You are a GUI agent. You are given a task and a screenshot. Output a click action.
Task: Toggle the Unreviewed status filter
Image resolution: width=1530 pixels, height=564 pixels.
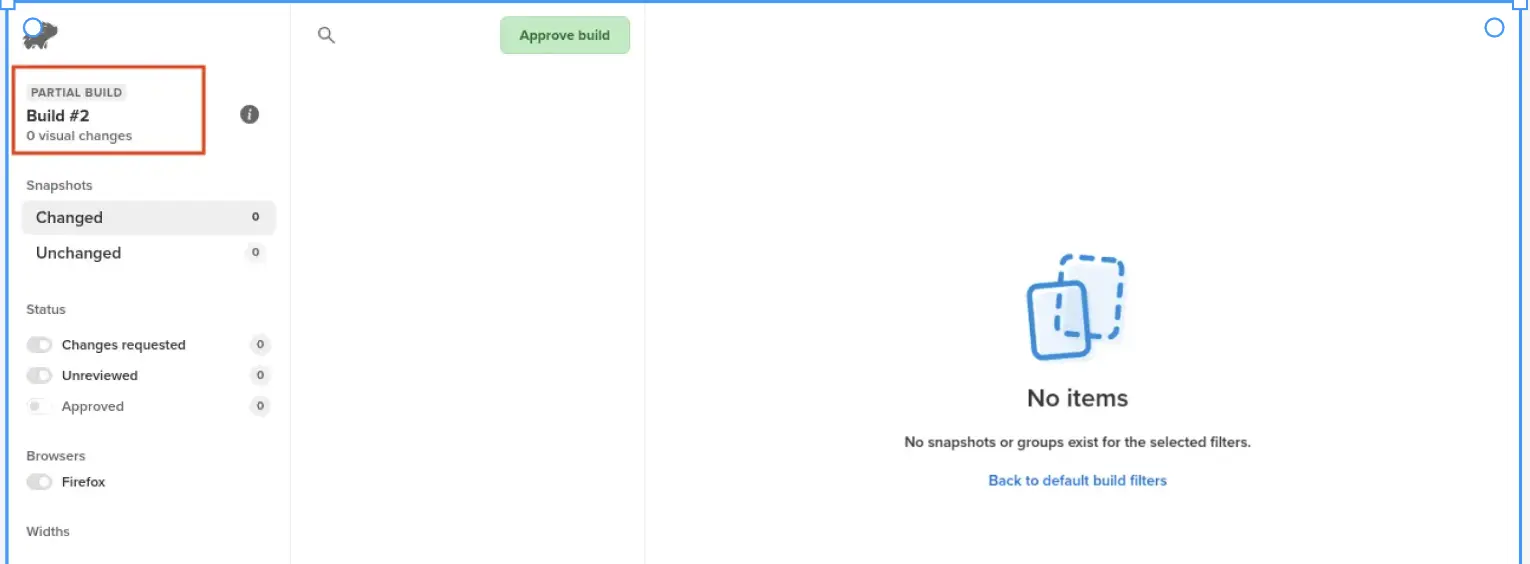pyautogui.click(x=40, y=376)
